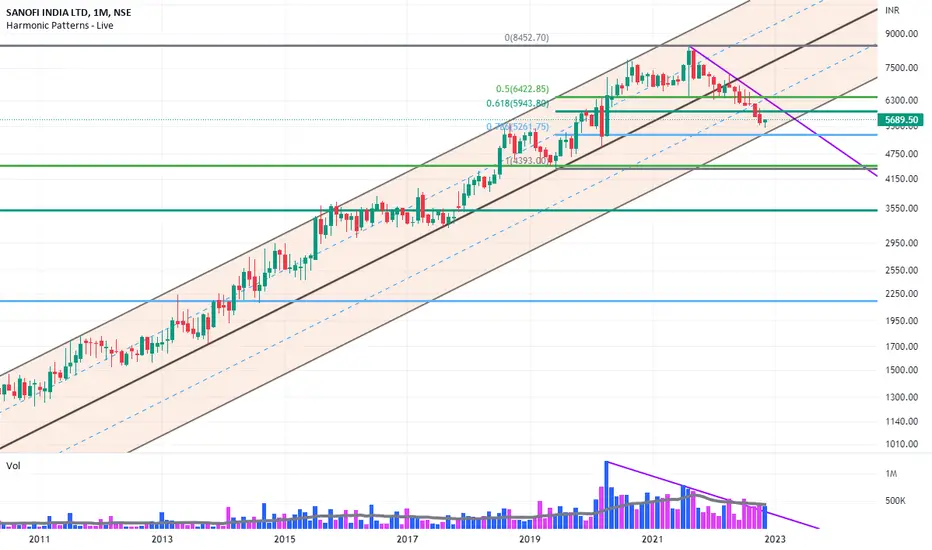The height and width of the screenshot is (550, 932).
Task: Click the 2023 label on time axis
Action: pos(774,539)
